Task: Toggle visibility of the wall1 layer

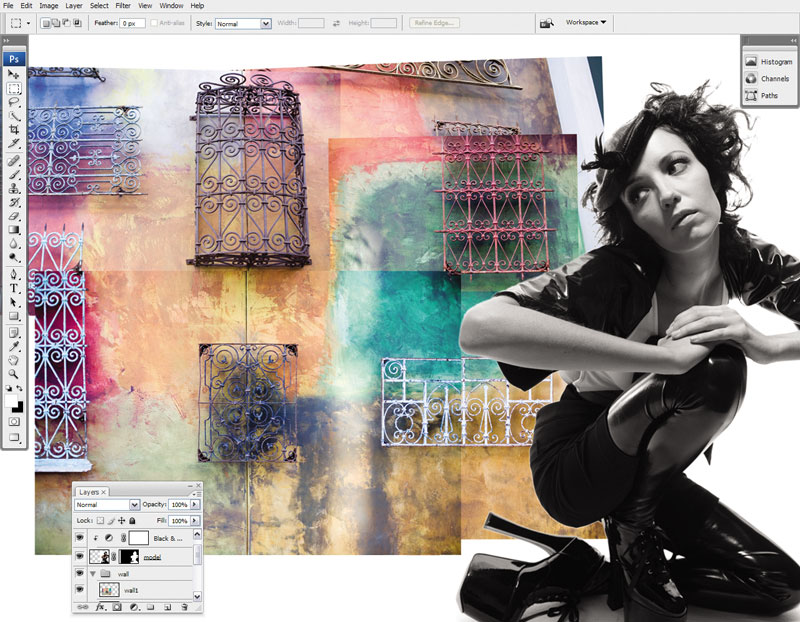Action: 80,591
